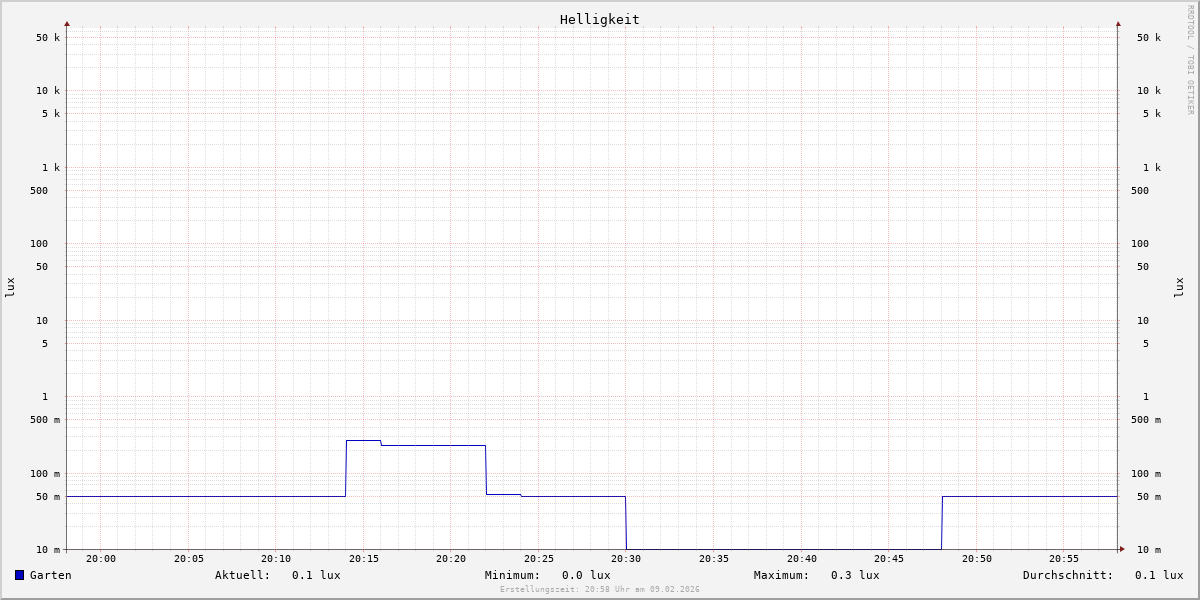This screenshot has height=600, width=1200.
Task: Click the red arrow at the time axis end
Action: click(1122, 549)
